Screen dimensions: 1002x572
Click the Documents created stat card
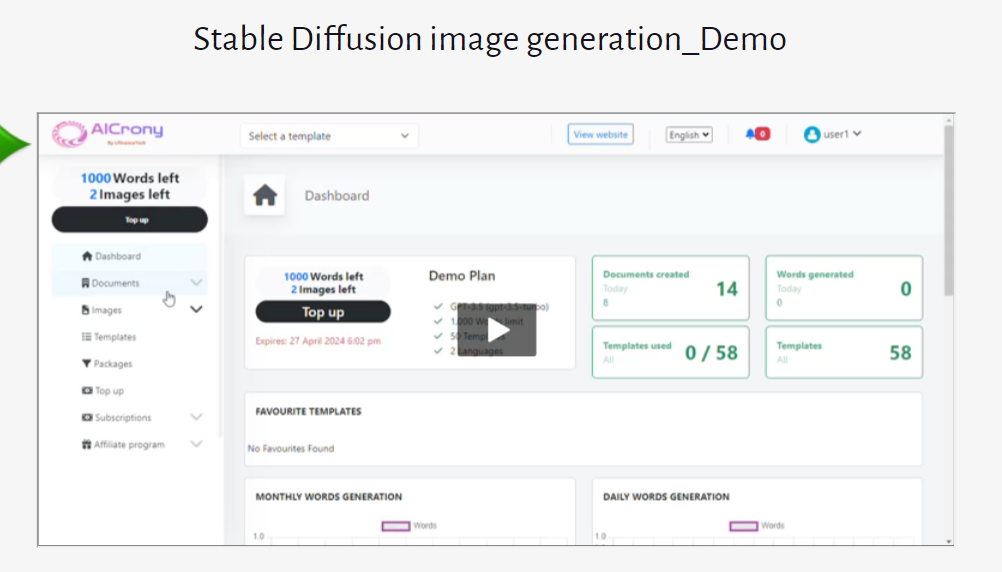coord(670,288)
